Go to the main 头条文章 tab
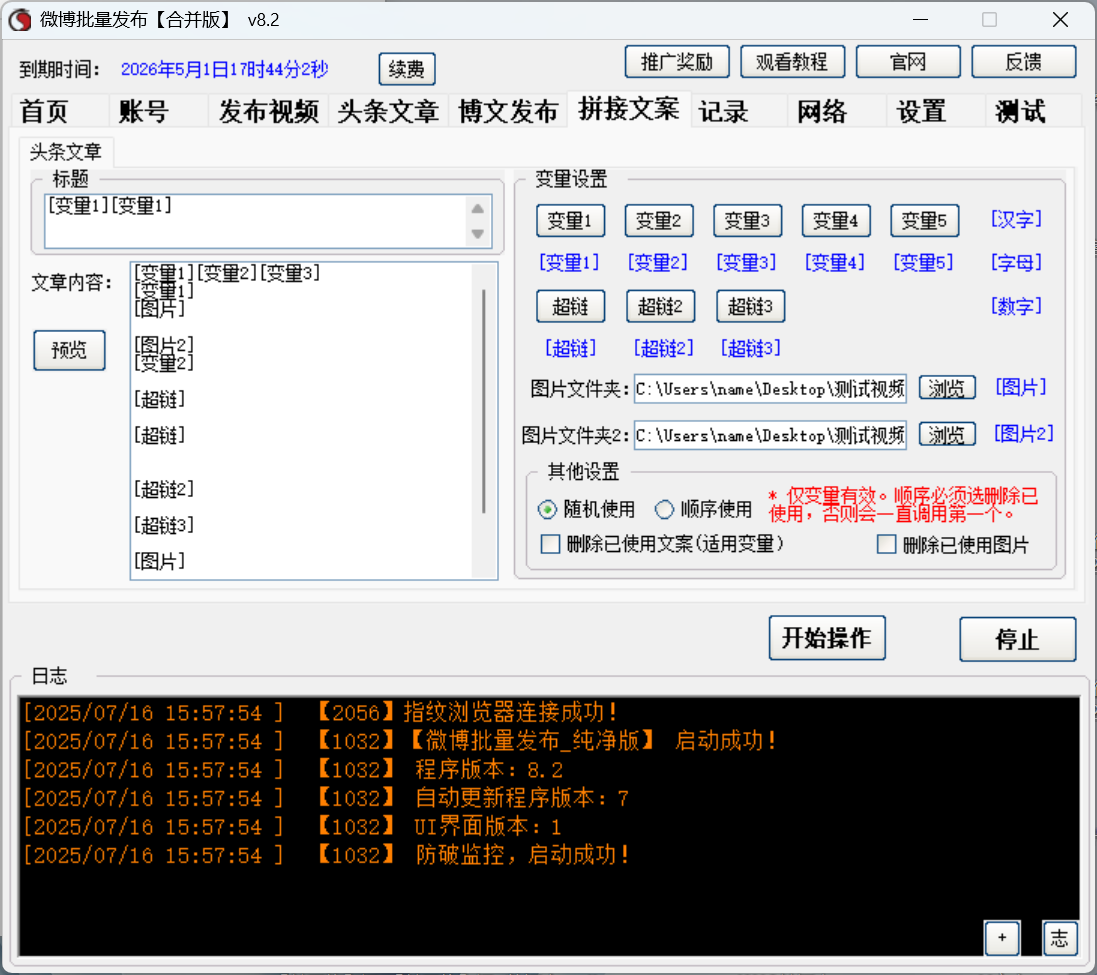Viewport: 1097px width, 975px height. 388,111
